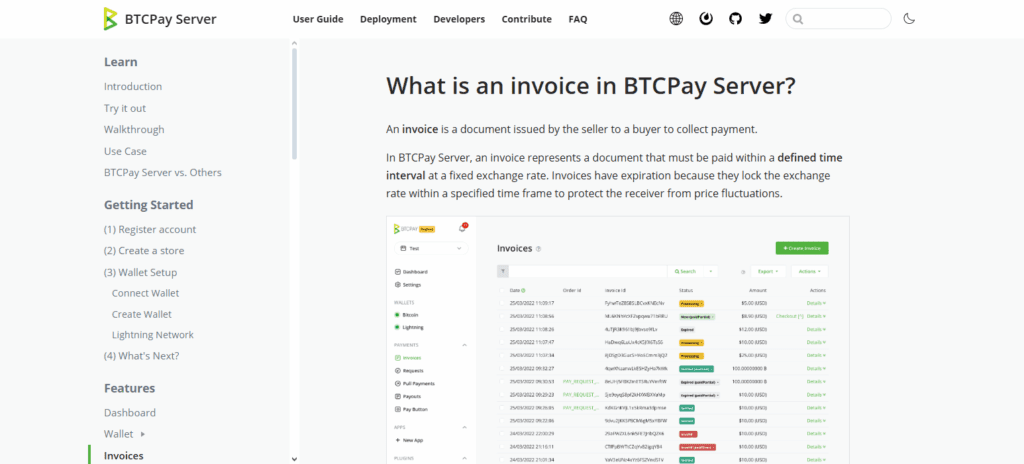Click the magnifier icon in search box
Screen dimensions: 1024x464
pyautogui.click(x=799, y=19)
